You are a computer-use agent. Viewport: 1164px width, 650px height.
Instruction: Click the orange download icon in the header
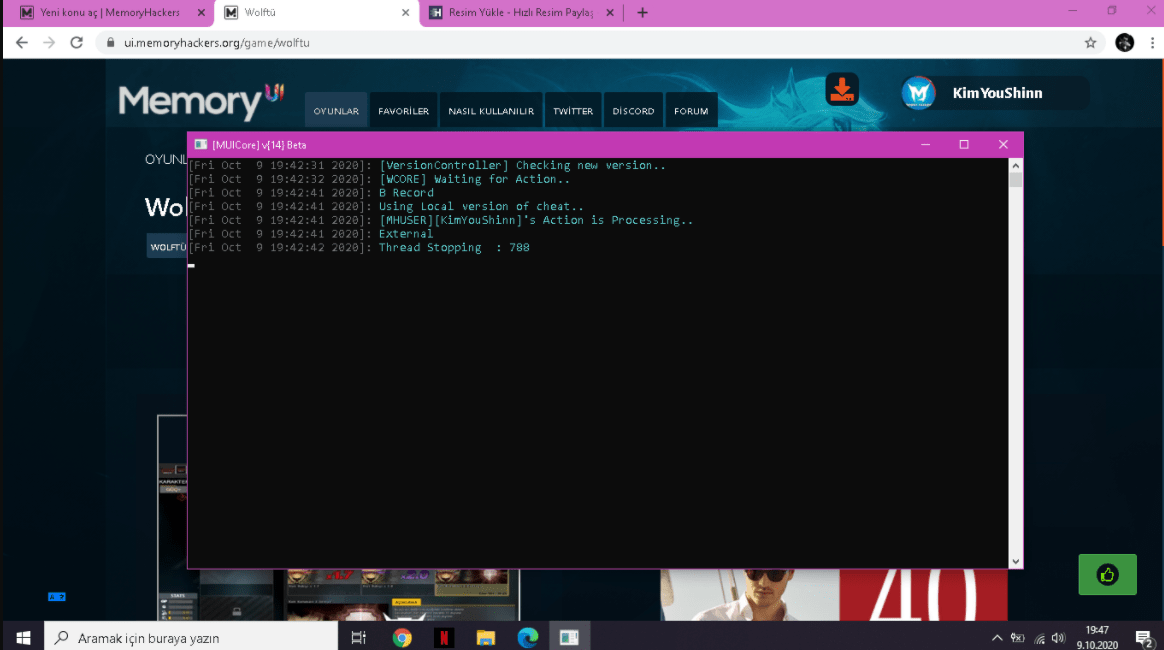(842, 90)
